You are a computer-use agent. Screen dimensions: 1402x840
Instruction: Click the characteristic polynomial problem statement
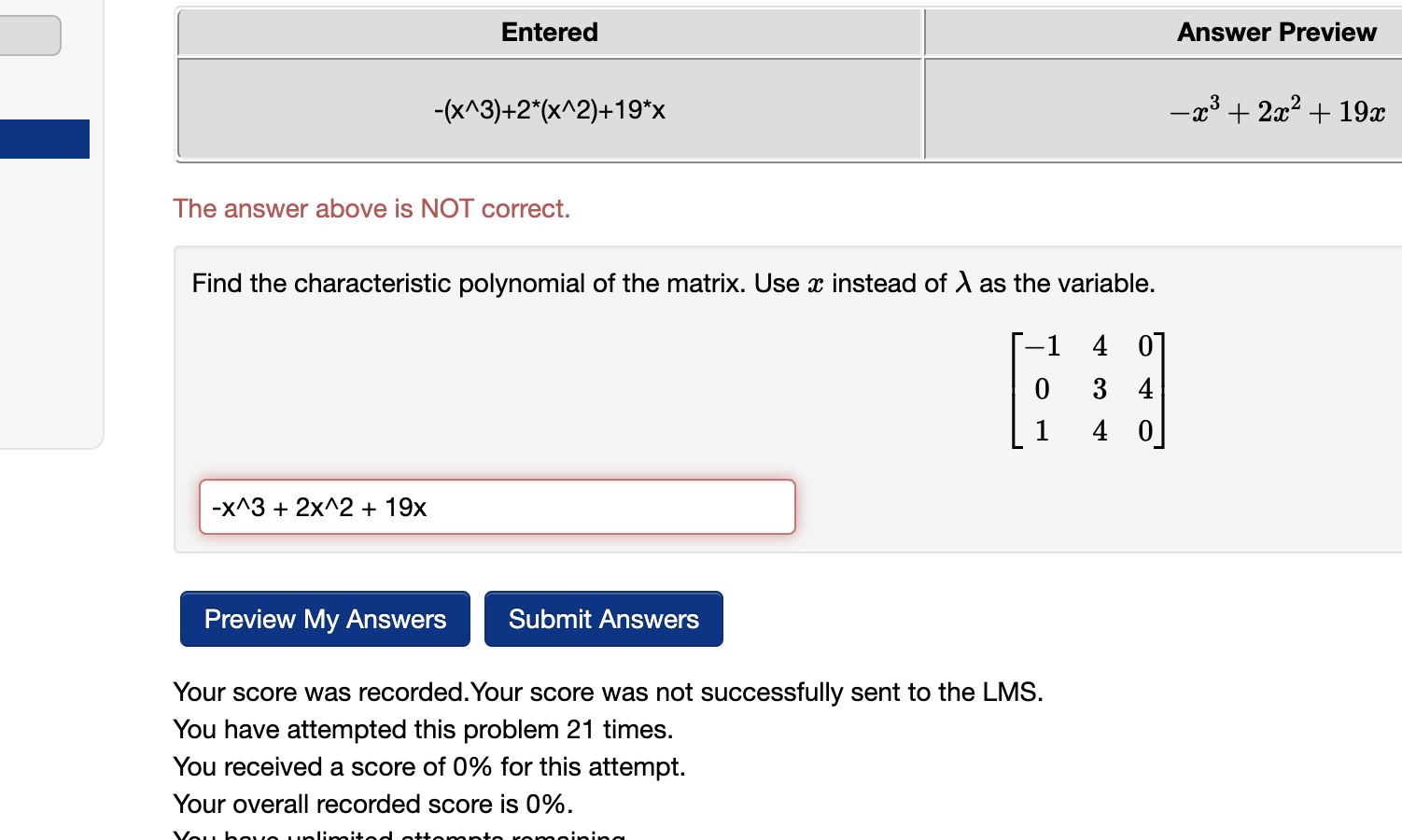point(672,283)
